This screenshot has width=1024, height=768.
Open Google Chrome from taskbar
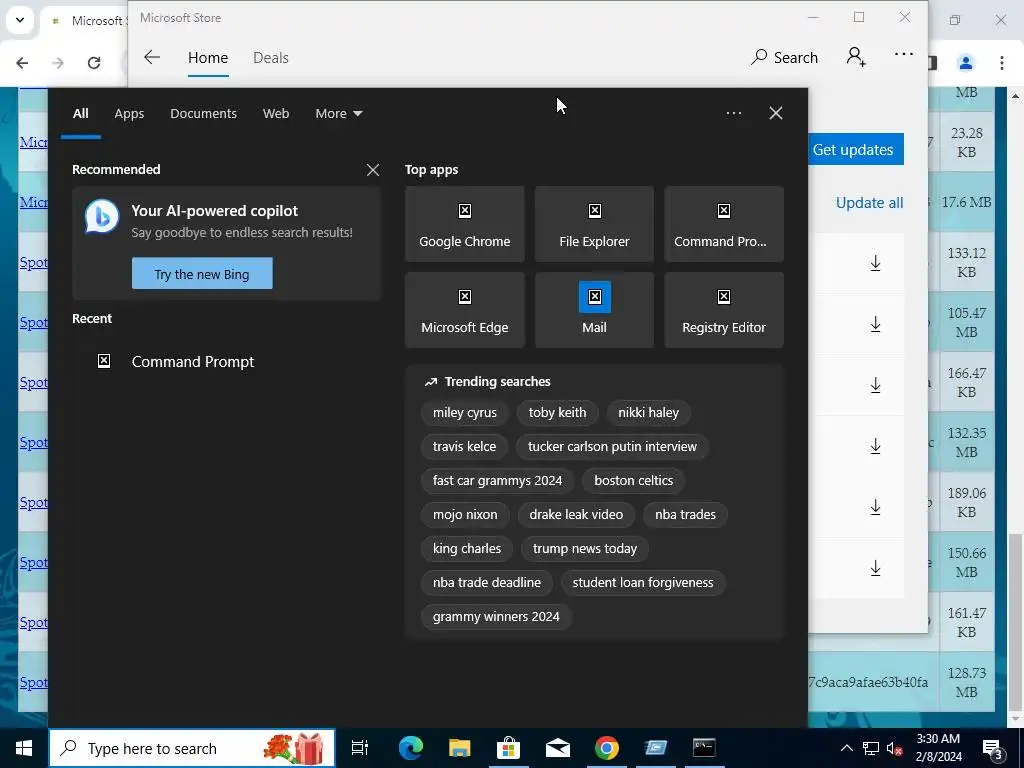(x=607, y=748)
